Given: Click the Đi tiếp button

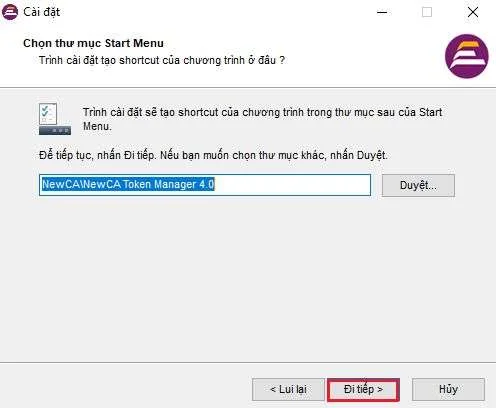Looking at the screenshot, I should tap(363, 389).
